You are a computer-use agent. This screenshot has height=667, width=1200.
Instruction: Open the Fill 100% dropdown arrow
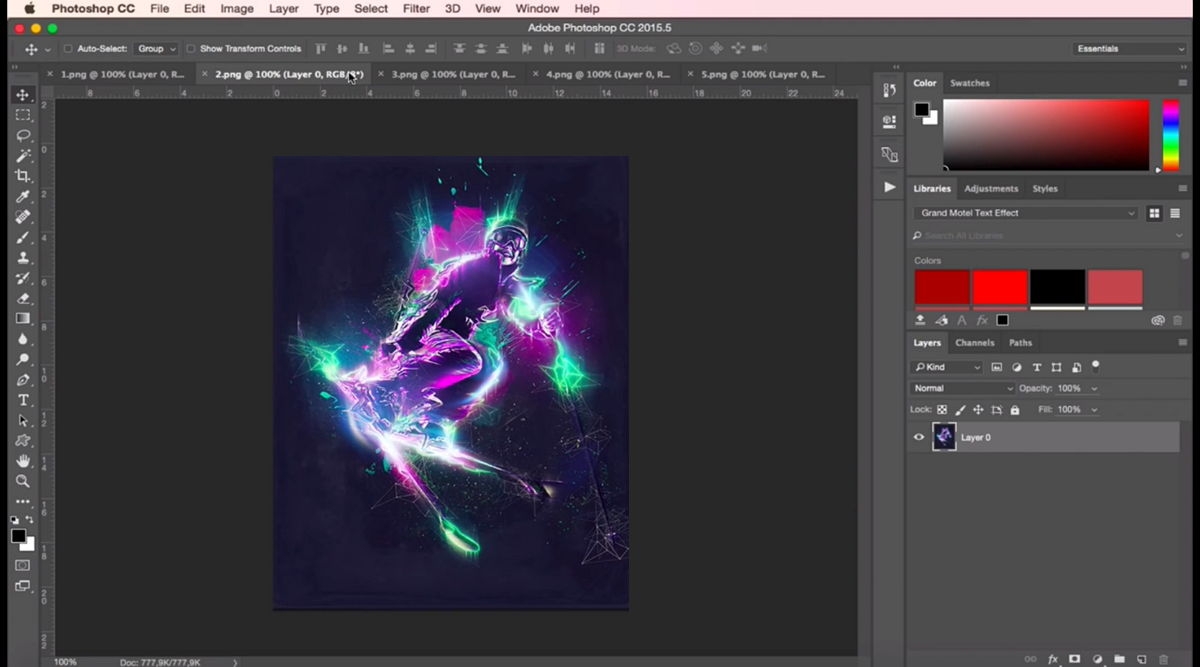[1094, 410]
